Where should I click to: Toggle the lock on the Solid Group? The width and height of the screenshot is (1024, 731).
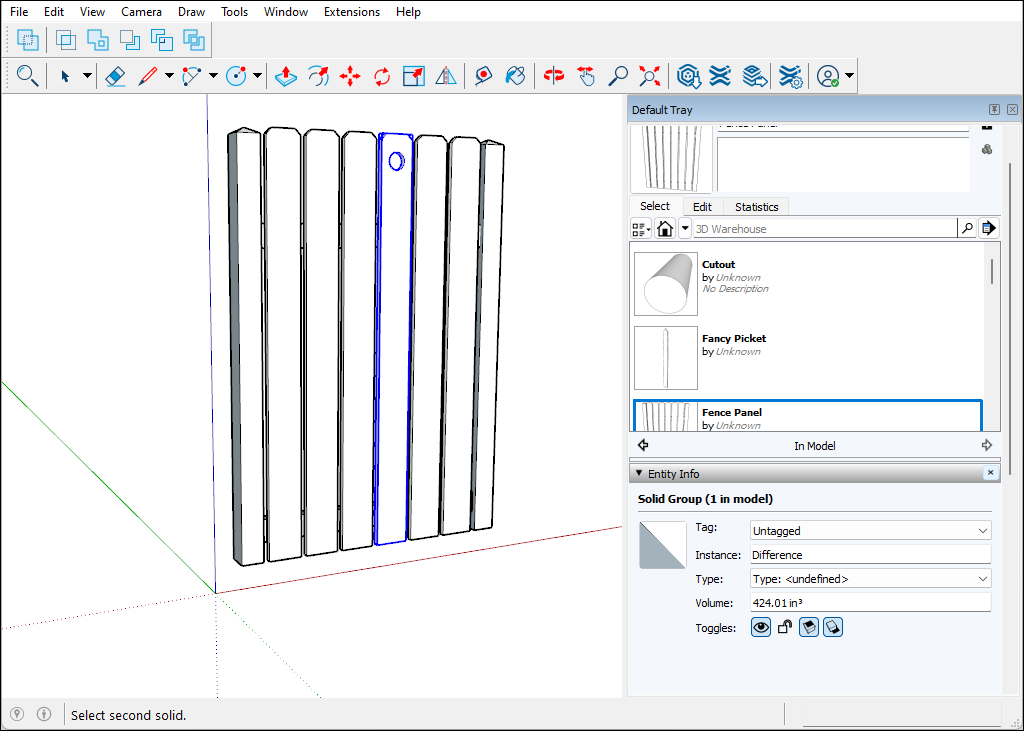tap(784, 627)
